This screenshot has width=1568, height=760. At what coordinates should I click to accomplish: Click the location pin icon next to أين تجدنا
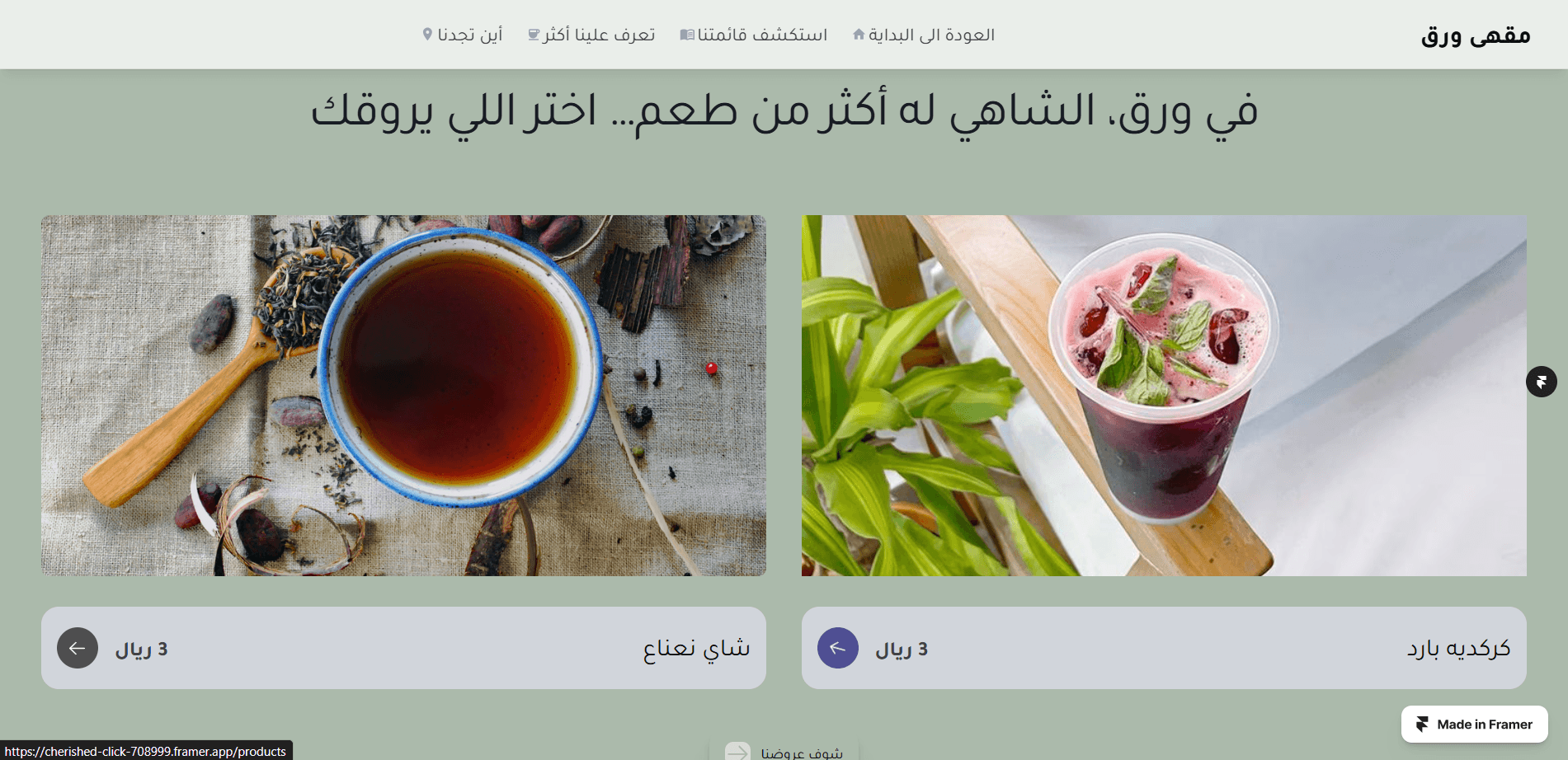click(x=427, y=34)
